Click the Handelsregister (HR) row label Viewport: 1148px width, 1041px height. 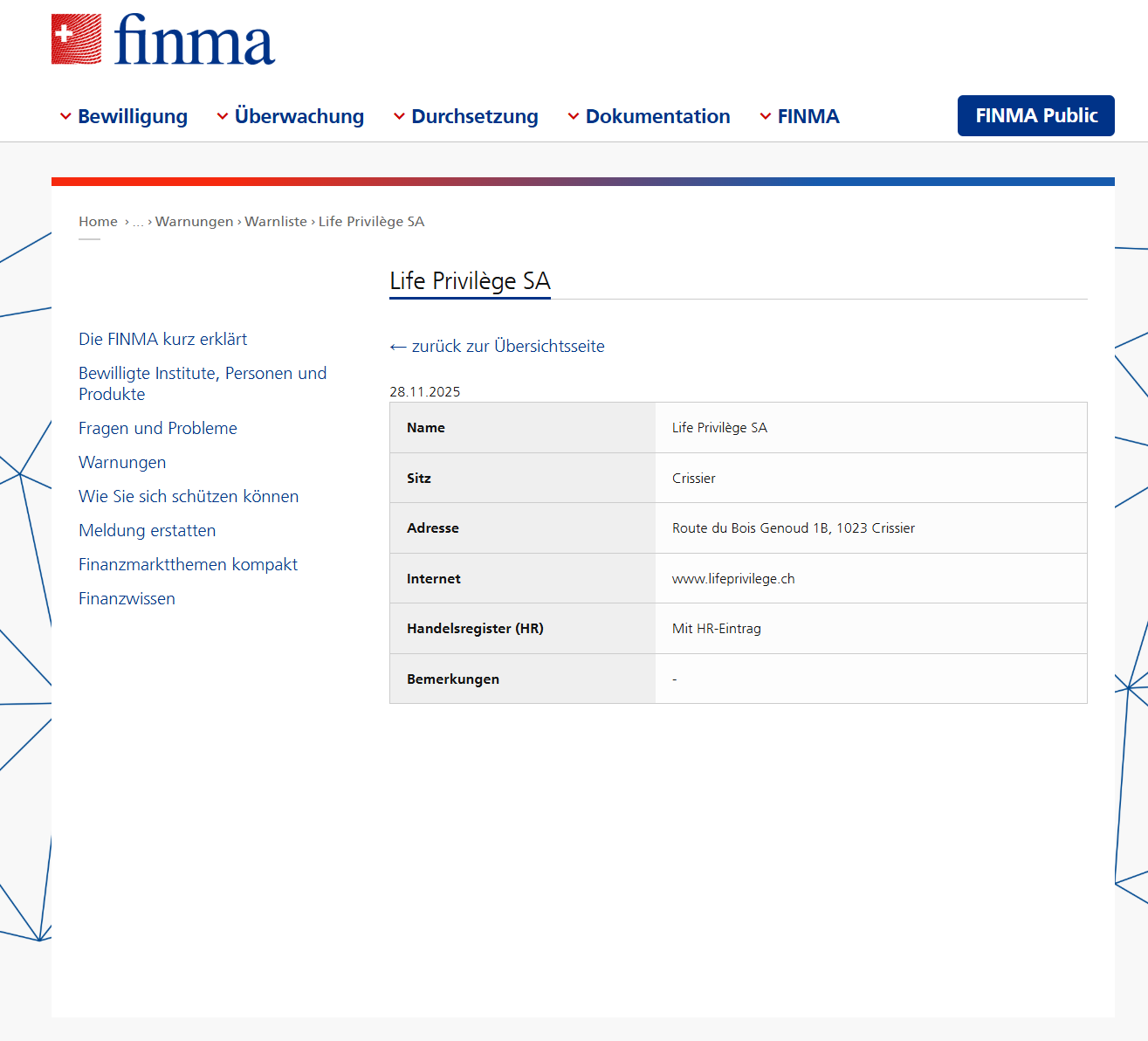click(475, 629)
